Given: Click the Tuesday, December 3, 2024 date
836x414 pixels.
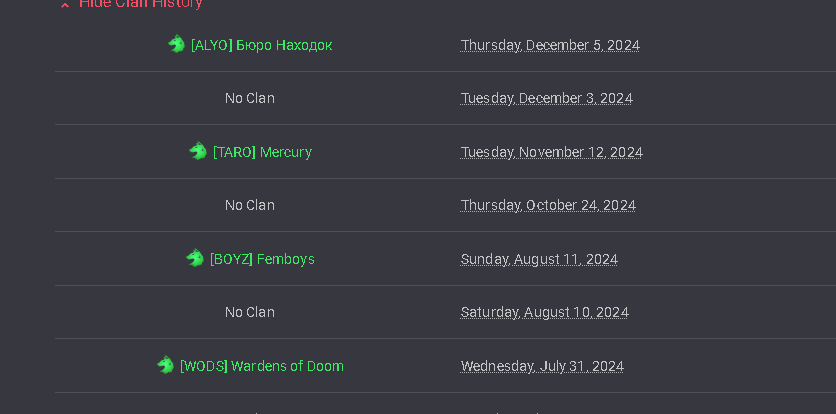Looking at the screenshot, I should click(x=546, y=99).
